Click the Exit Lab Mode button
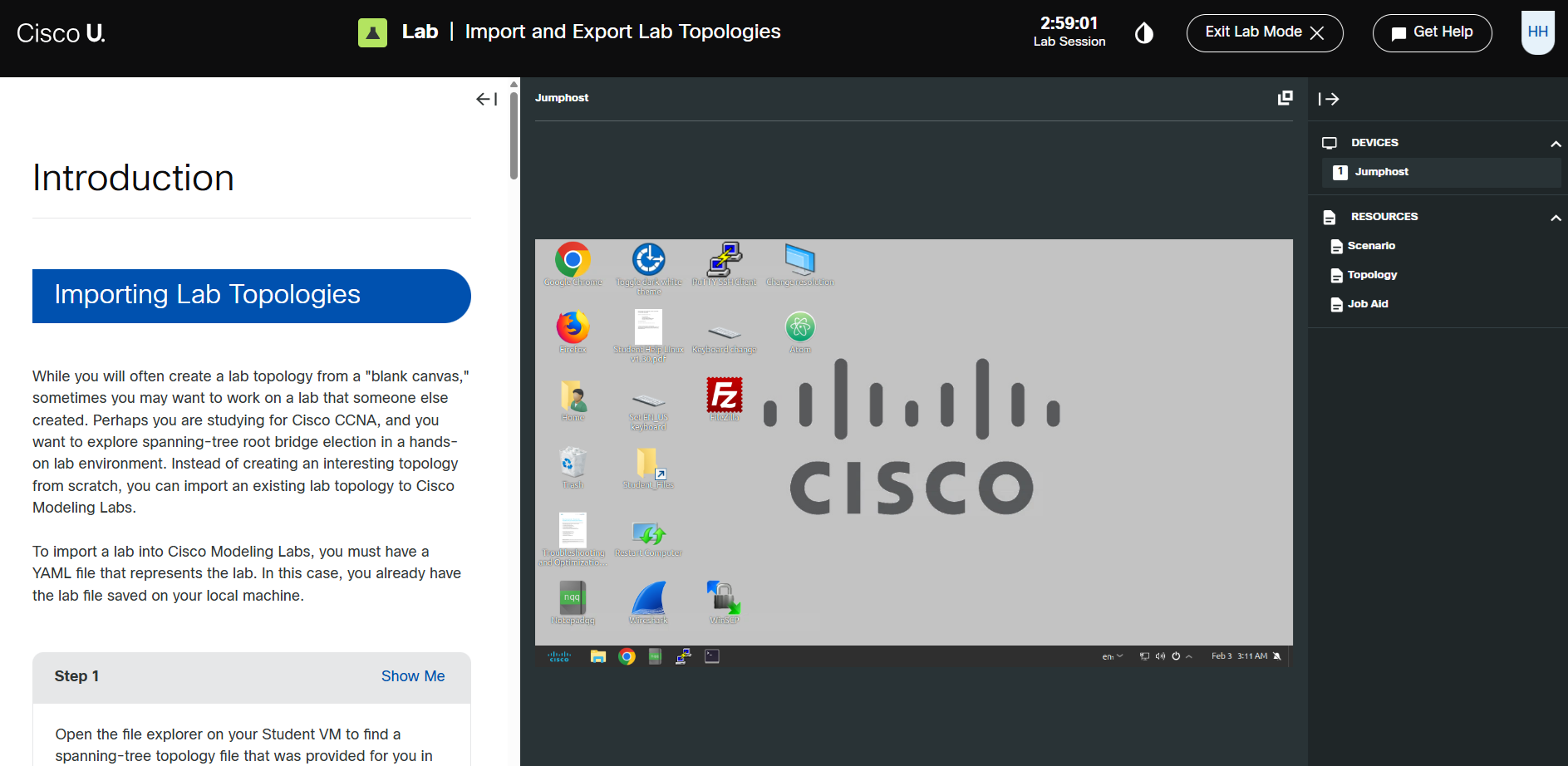Screen dimensions: 1568x766 [1265, 33]
